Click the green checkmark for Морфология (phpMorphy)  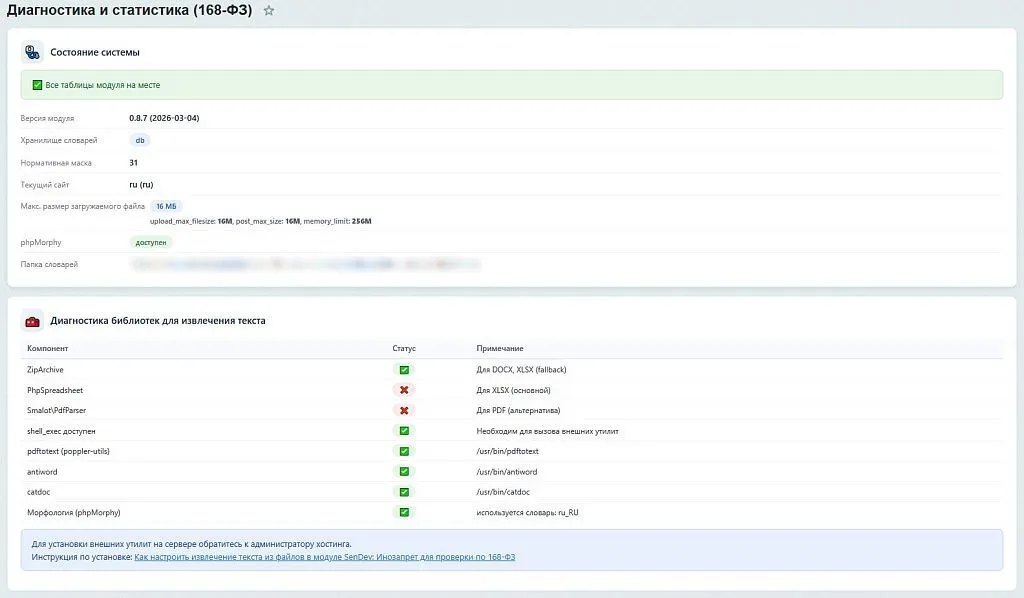403,512
